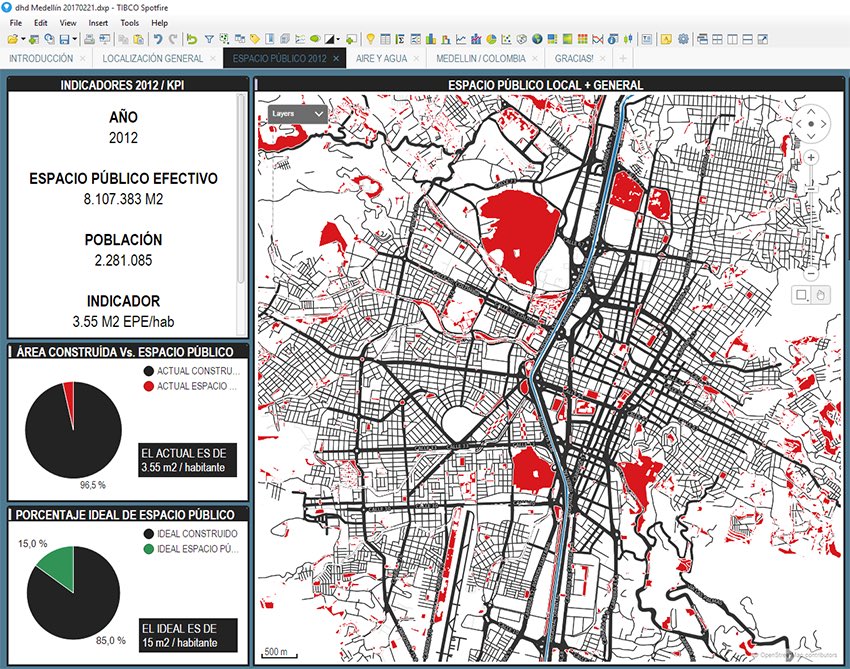
Task: Expand the Open file dropdown arrow
Action: (23, 39)
